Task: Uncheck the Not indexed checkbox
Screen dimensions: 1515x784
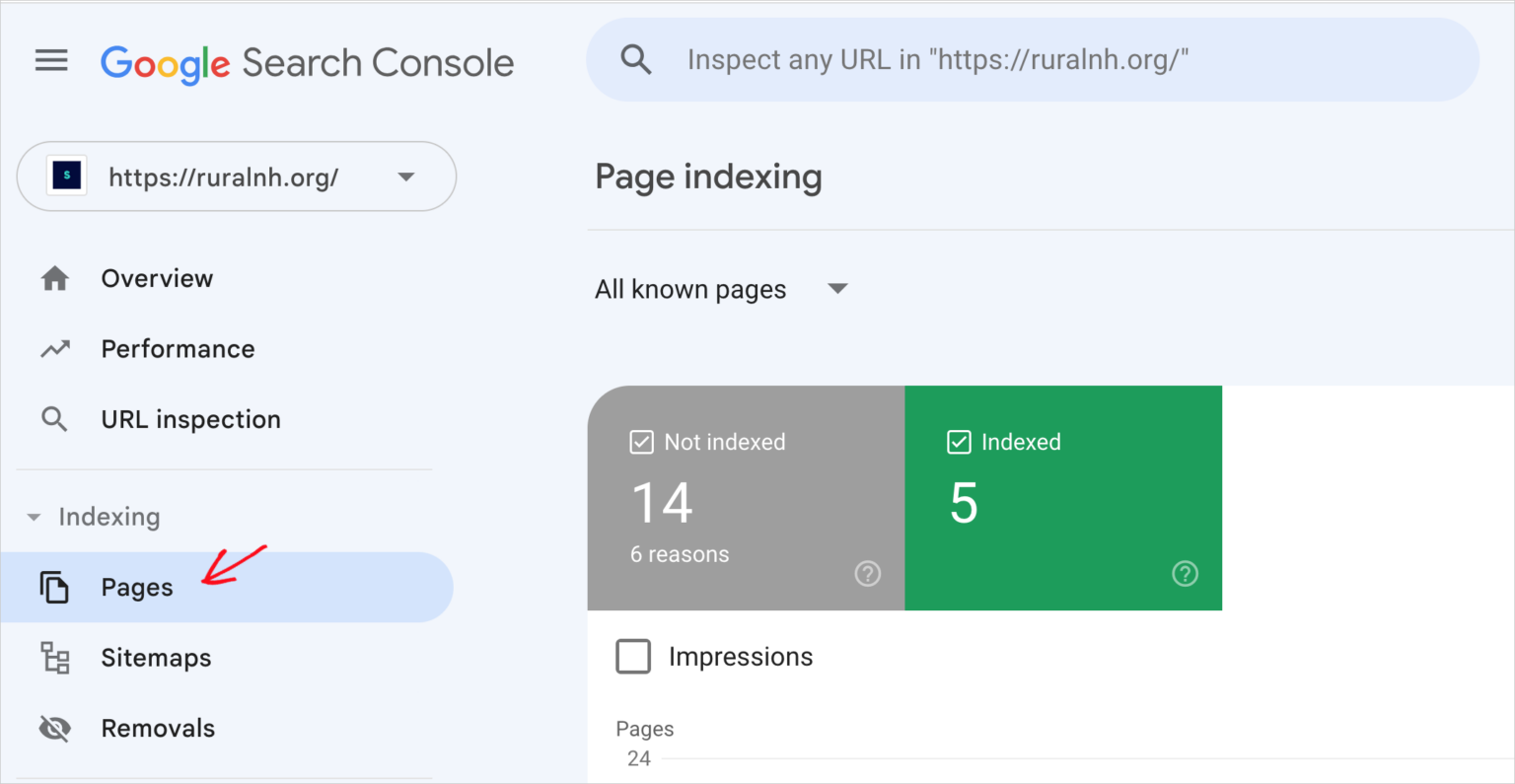Action: (x=641, y=442)
